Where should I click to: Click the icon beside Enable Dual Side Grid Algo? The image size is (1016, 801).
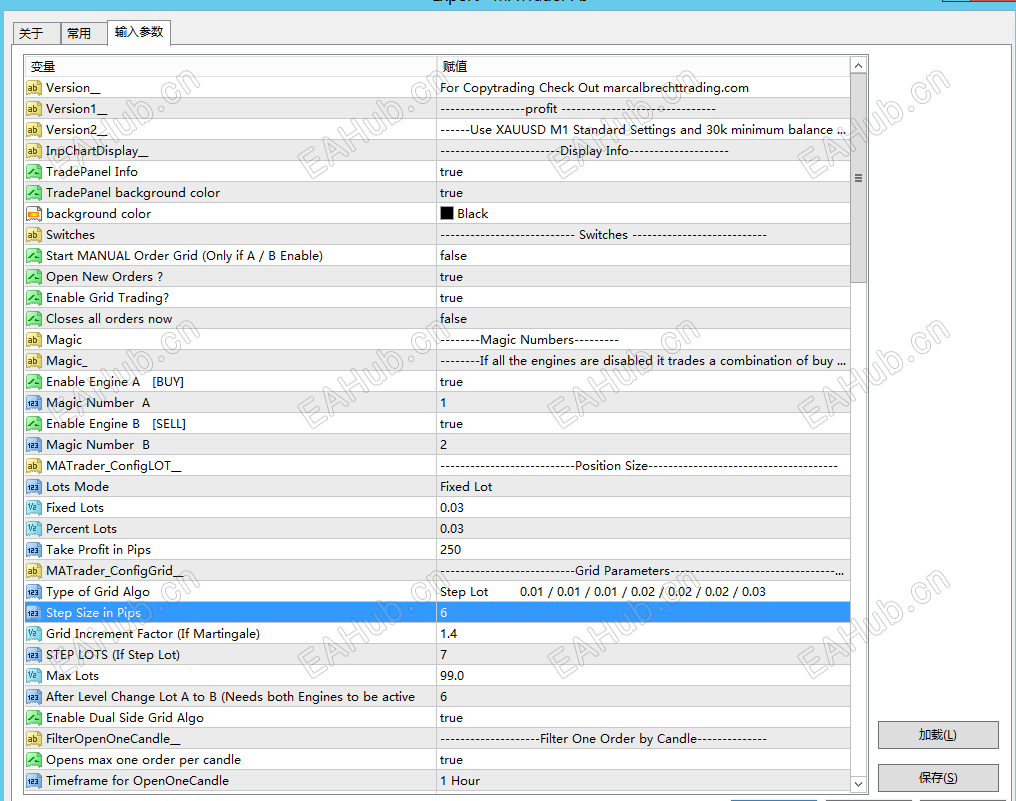34,718
